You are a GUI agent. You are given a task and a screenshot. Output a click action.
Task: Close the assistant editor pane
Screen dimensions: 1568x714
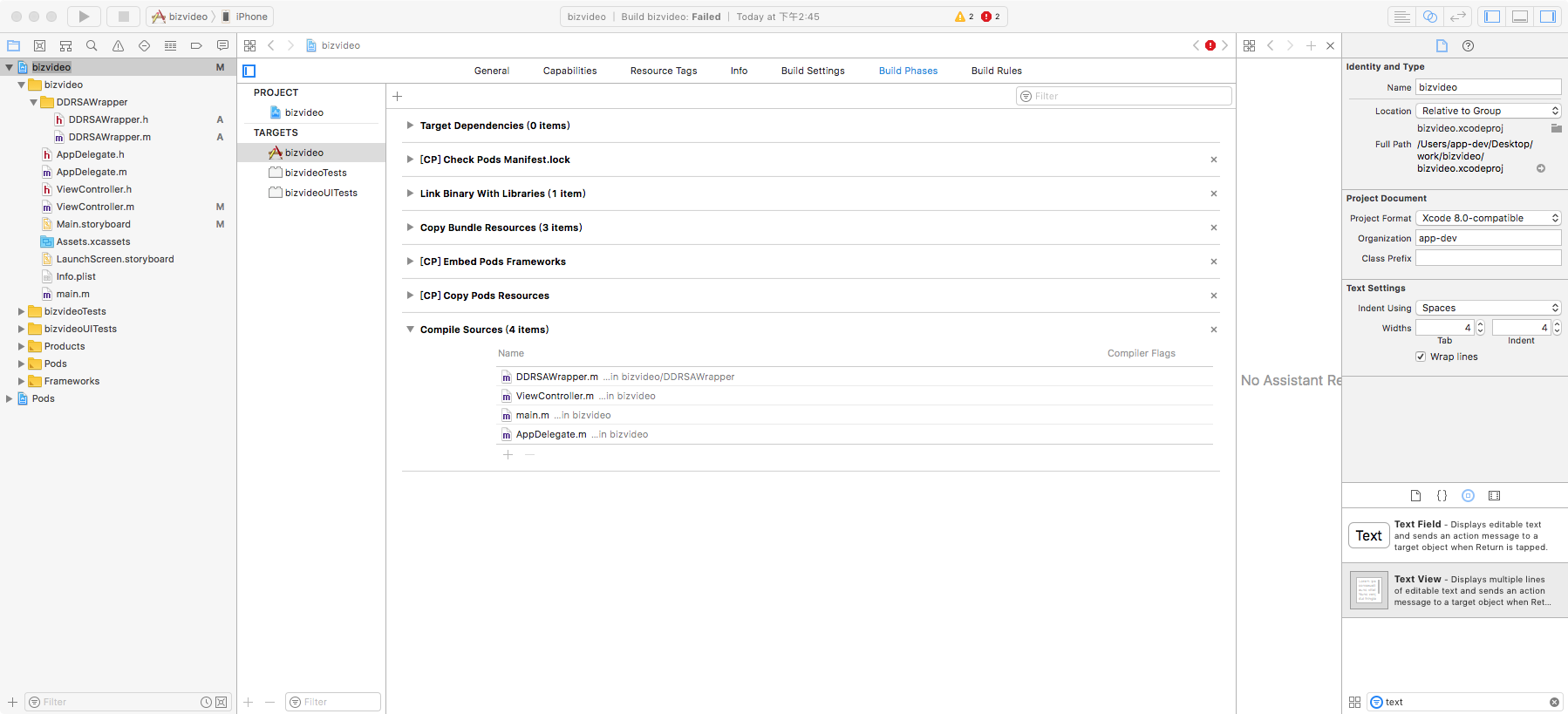pos(1330,45)
